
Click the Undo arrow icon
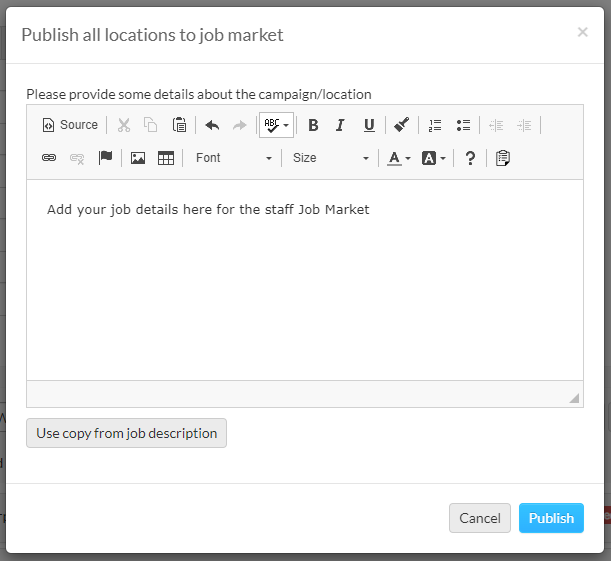(212, 125)
